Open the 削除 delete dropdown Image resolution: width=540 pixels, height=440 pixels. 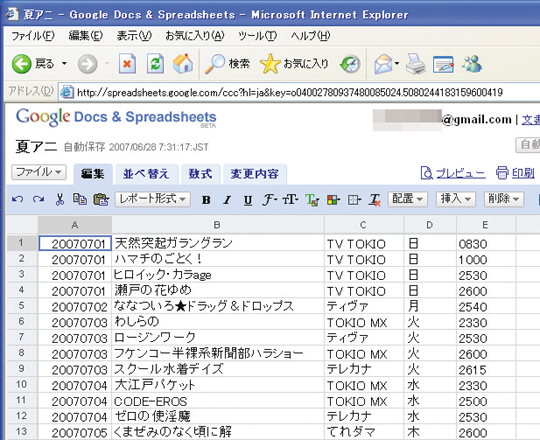pyautogui.click(x=503, y=199)
